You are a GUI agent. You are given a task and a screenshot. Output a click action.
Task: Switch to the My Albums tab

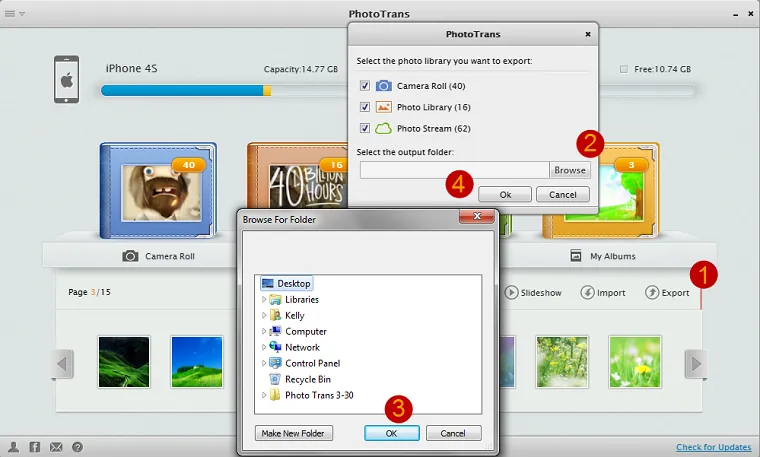pyautogui.click(x=603, y=256)
